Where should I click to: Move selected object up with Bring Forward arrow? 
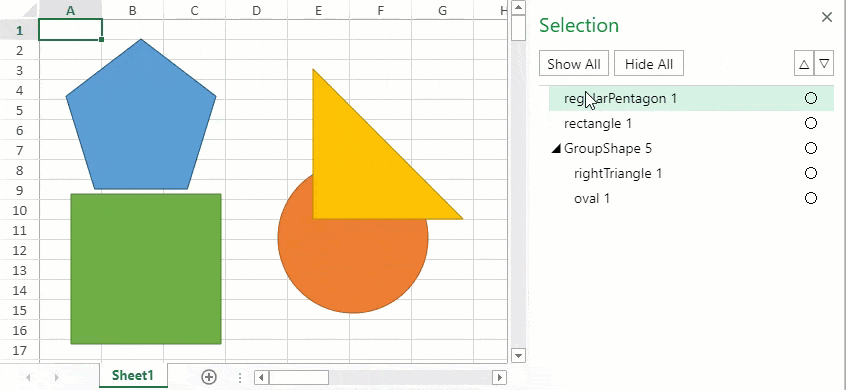(804, 64)
